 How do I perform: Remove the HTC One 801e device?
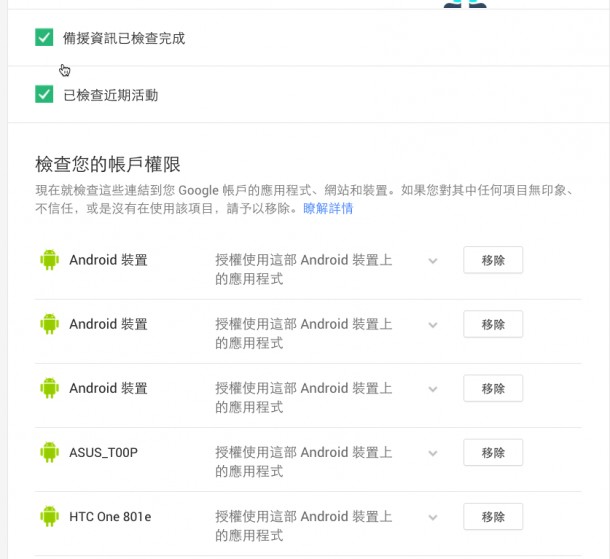[x=493, y=517]
